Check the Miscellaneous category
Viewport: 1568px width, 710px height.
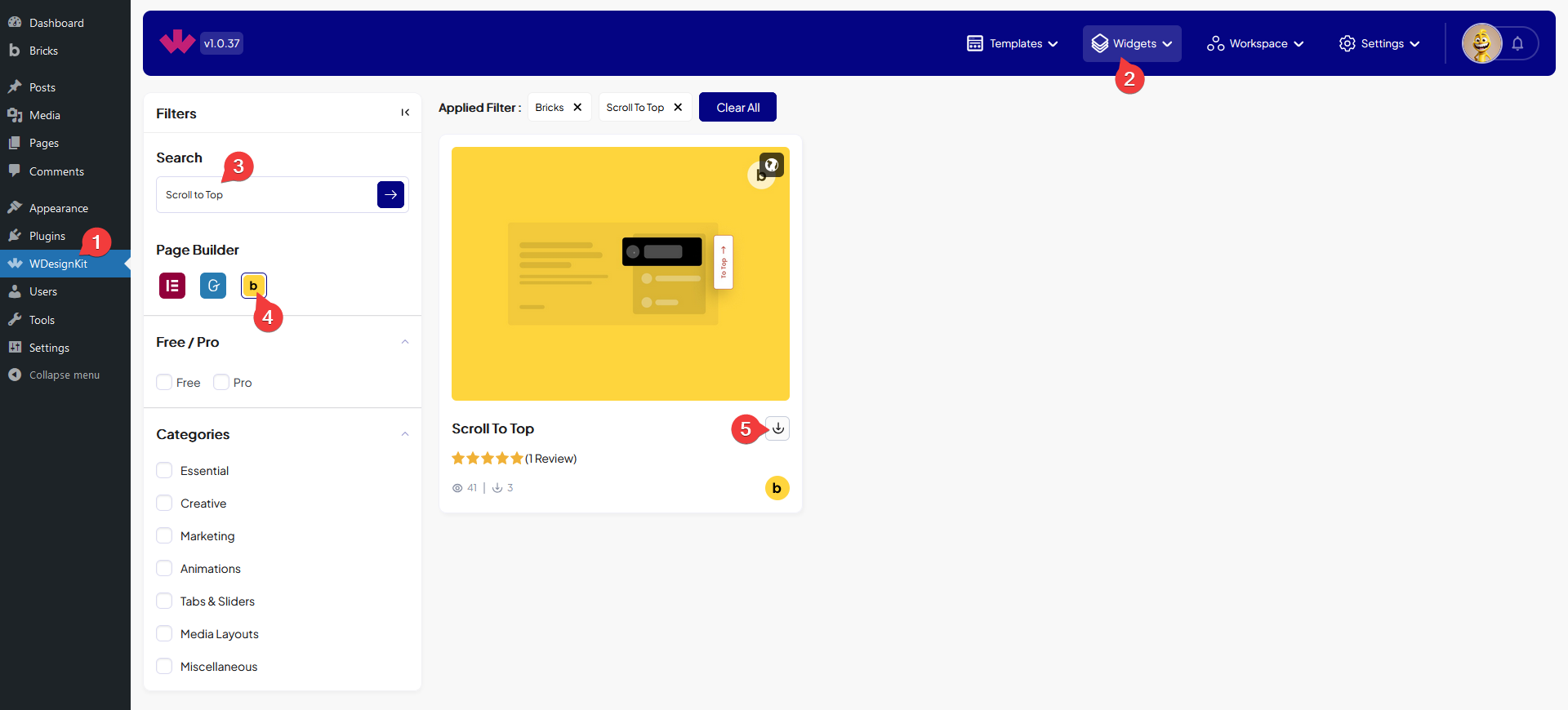click(x=164, y=666)
